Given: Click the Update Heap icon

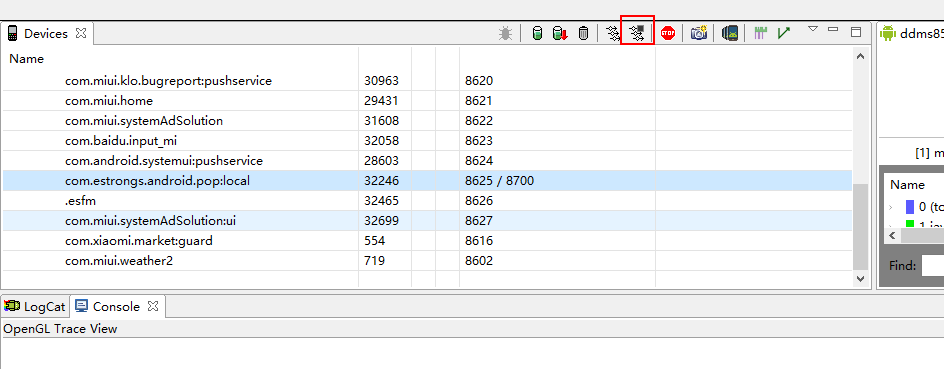Looking at the screenshot, I should point(538,34).
